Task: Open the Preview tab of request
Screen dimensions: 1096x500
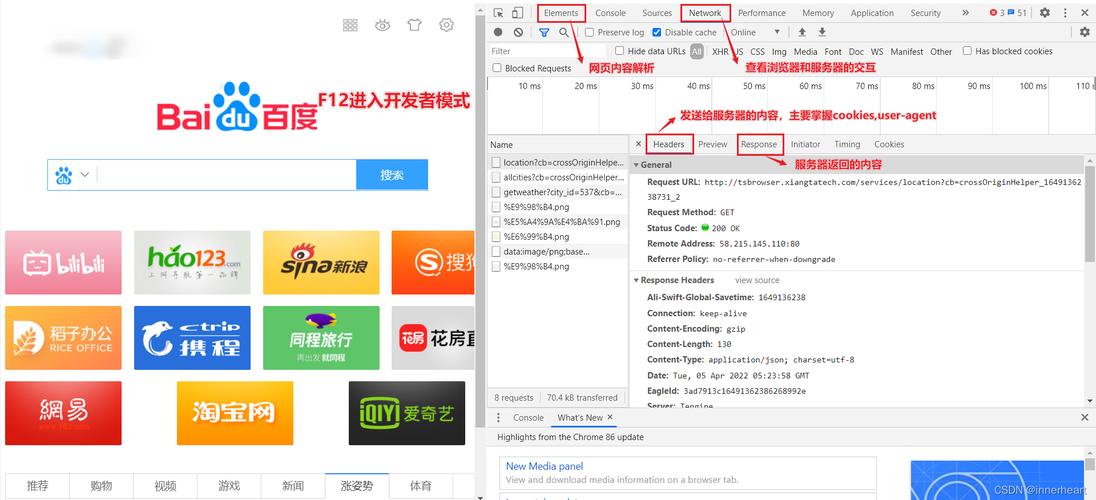Action: click(713, 144)
